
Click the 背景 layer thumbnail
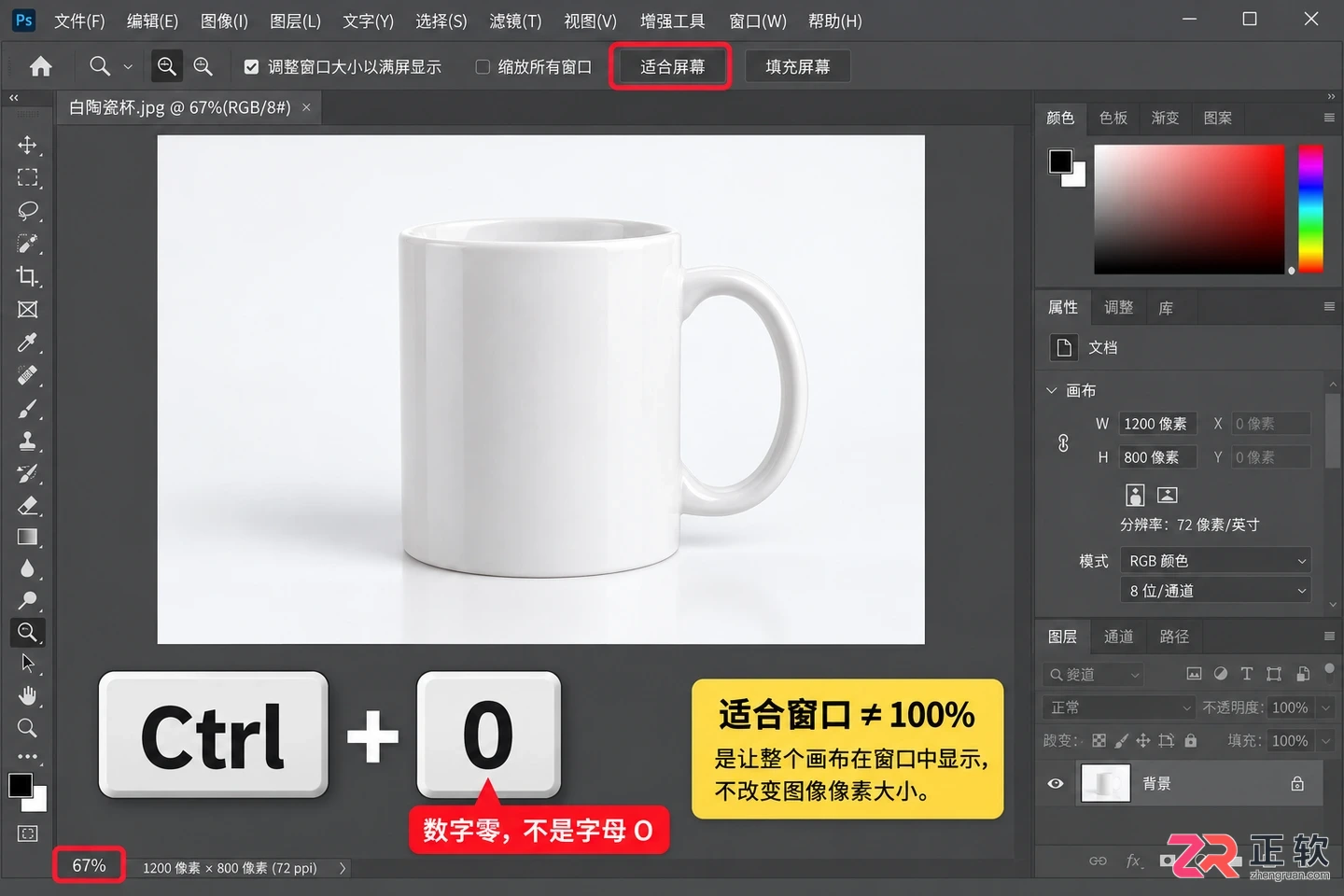tap(1105, 784)
